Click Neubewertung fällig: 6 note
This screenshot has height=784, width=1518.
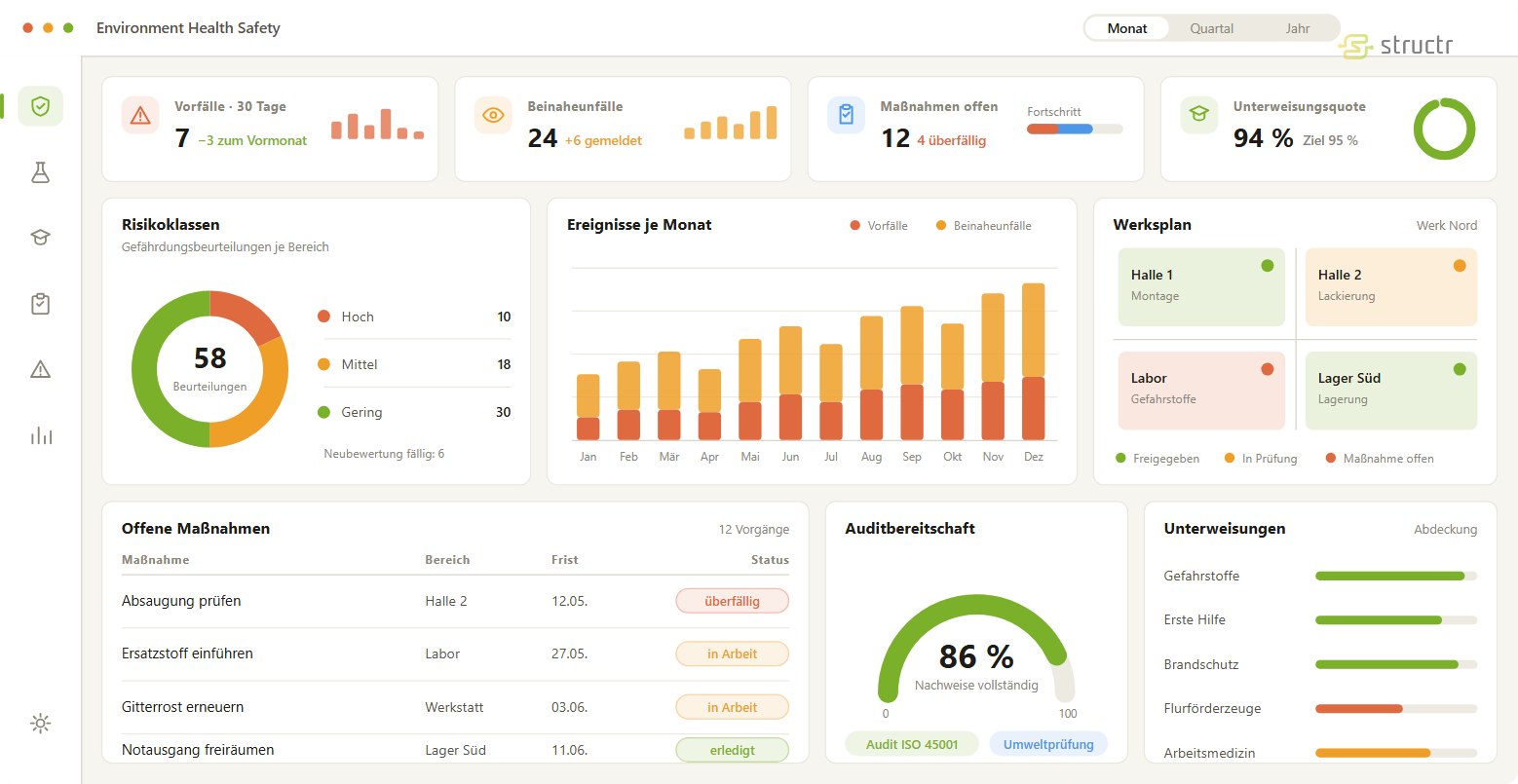click(384, 454)
